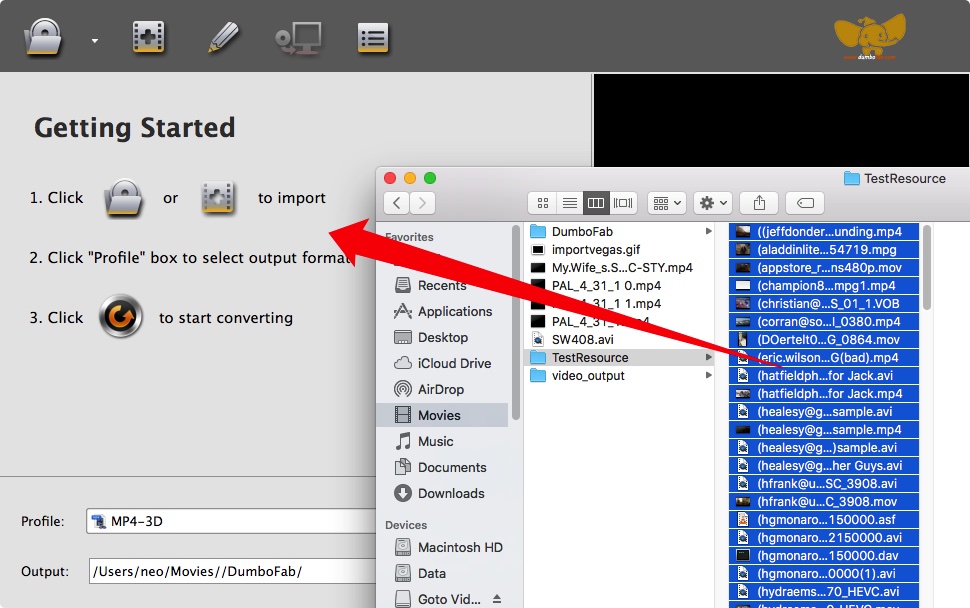The height and width of the screenshot is (608, 970).
Task: Open dropdown arrow beside load disc icon
Action: [94, 41]
